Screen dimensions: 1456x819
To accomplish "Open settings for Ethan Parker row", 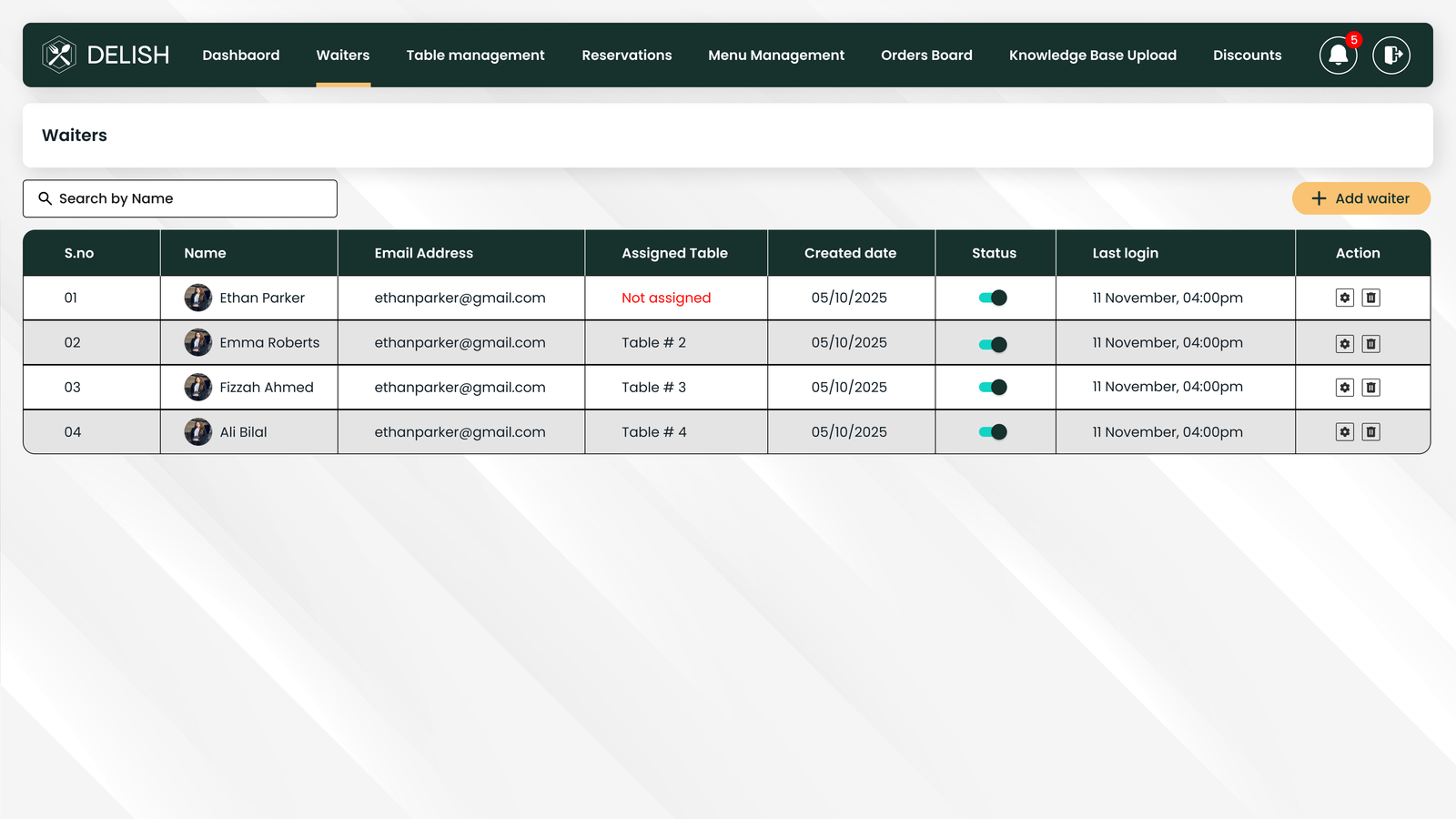I will [1345, 298].
